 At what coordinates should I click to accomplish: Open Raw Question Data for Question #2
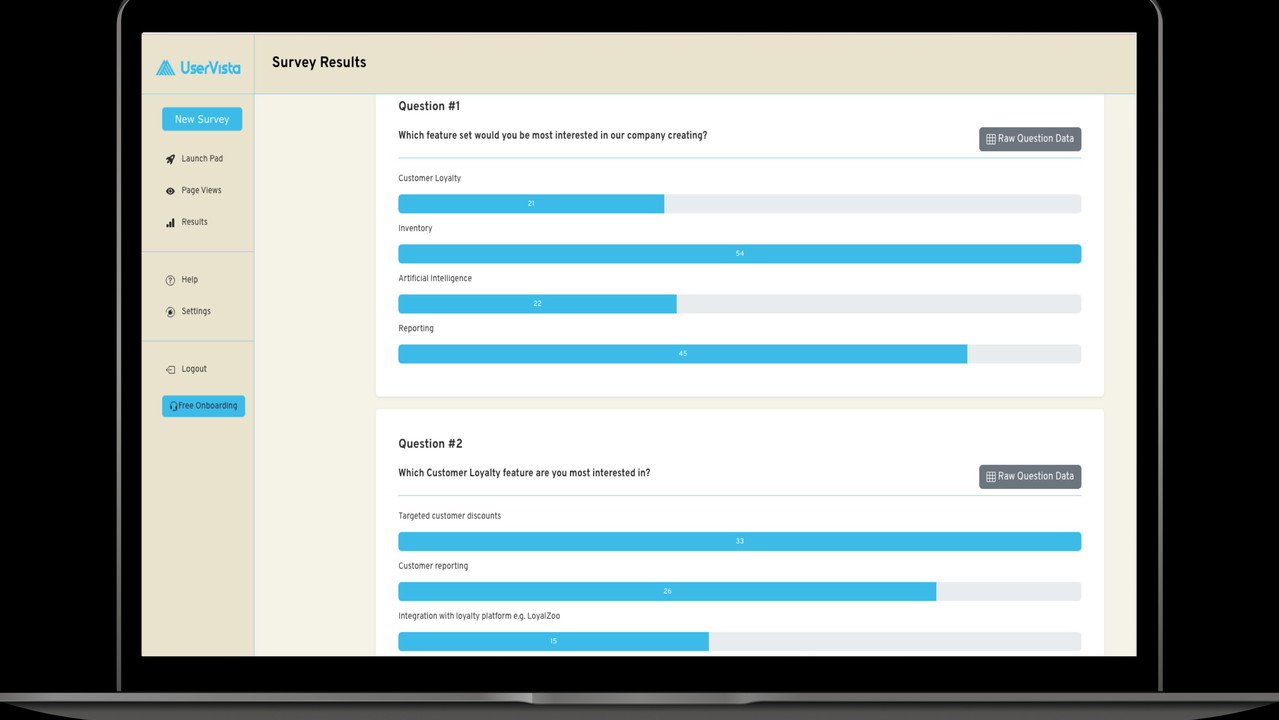point(1030,477)
